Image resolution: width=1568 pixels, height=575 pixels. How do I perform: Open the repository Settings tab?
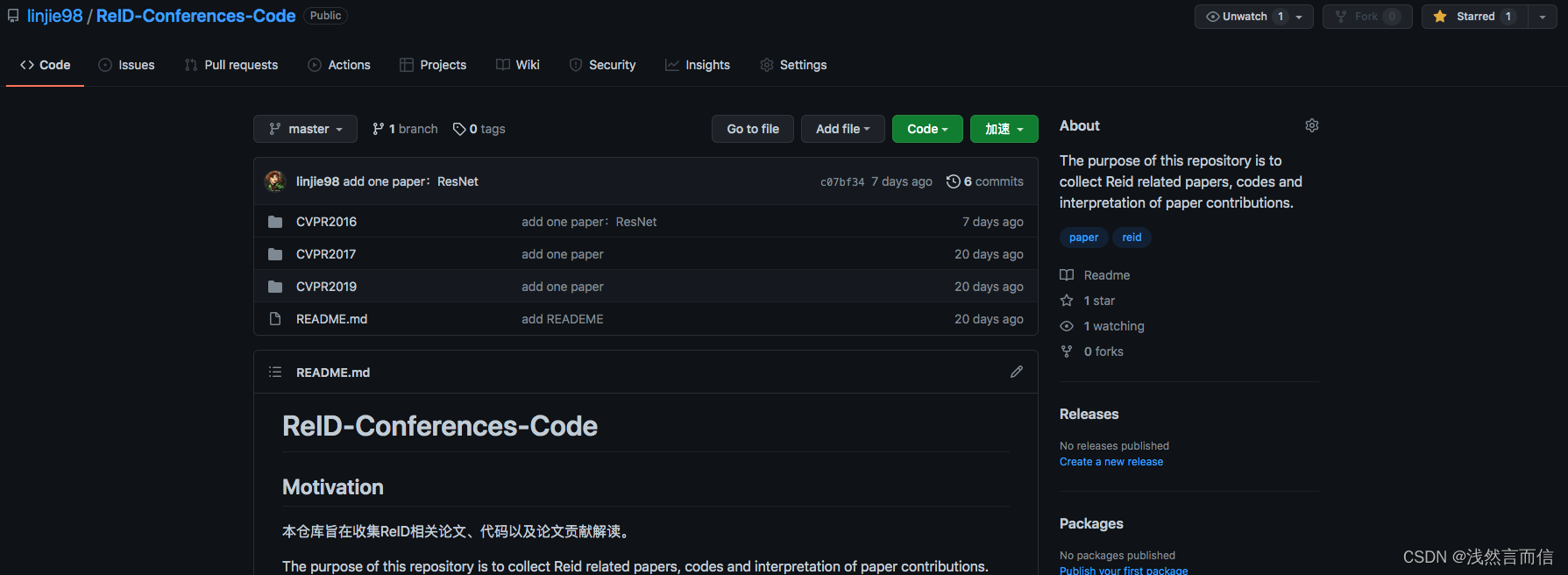click(x=793, y=65)
